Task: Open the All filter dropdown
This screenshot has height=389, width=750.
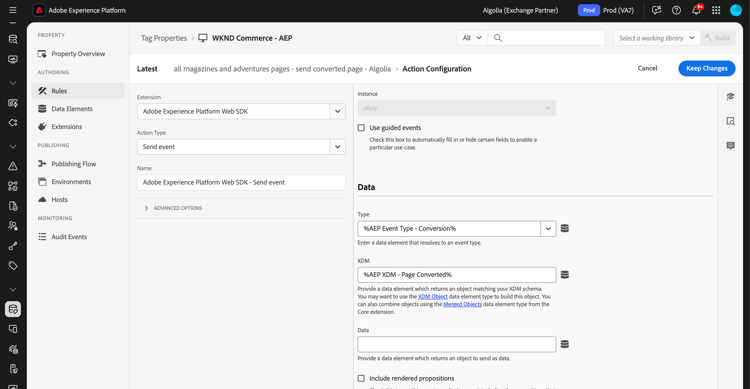Action: 472,38
